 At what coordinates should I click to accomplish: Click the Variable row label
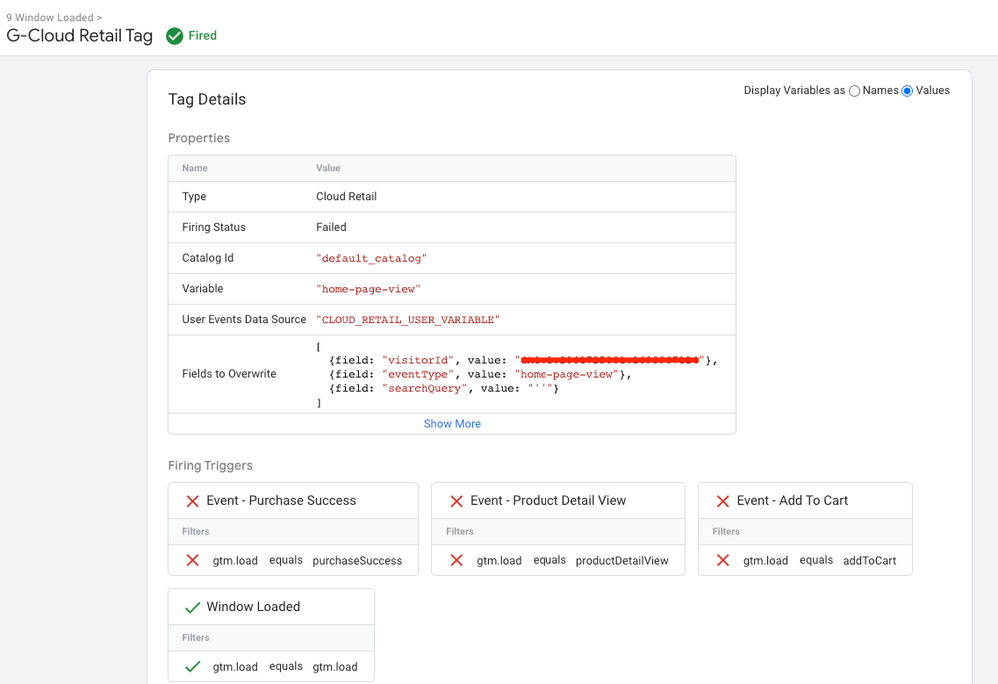pyautogui.click(x=202, y=288)
